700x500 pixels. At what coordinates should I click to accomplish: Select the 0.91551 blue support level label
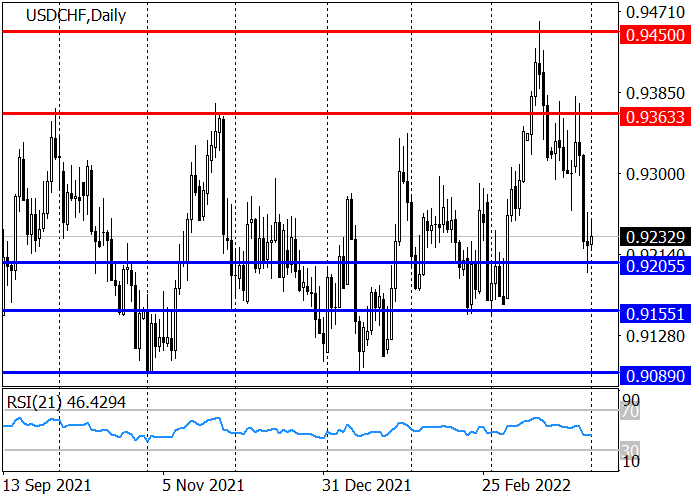(x=655, y=314)
